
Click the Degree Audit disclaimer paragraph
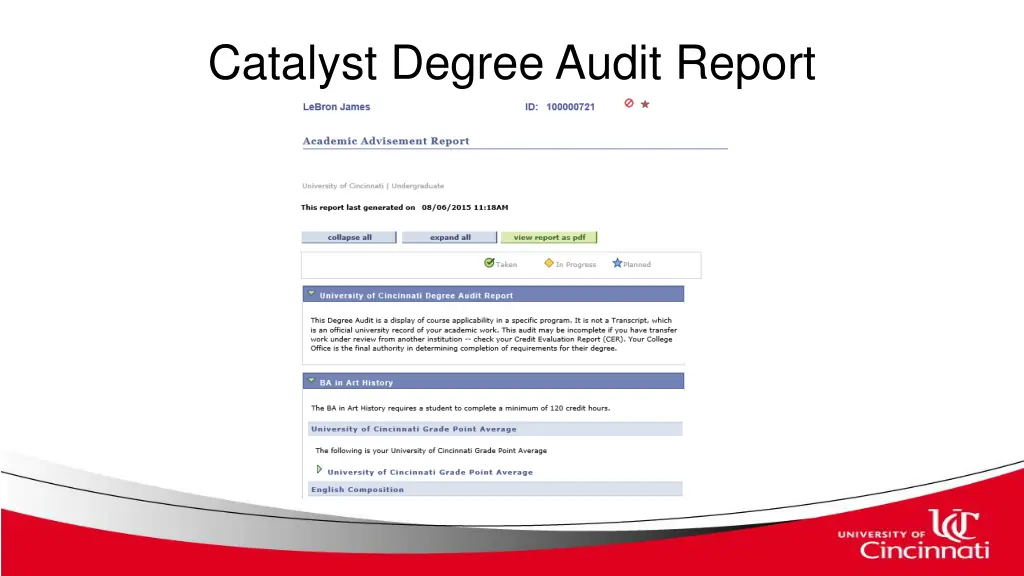[x=494, y=334]
